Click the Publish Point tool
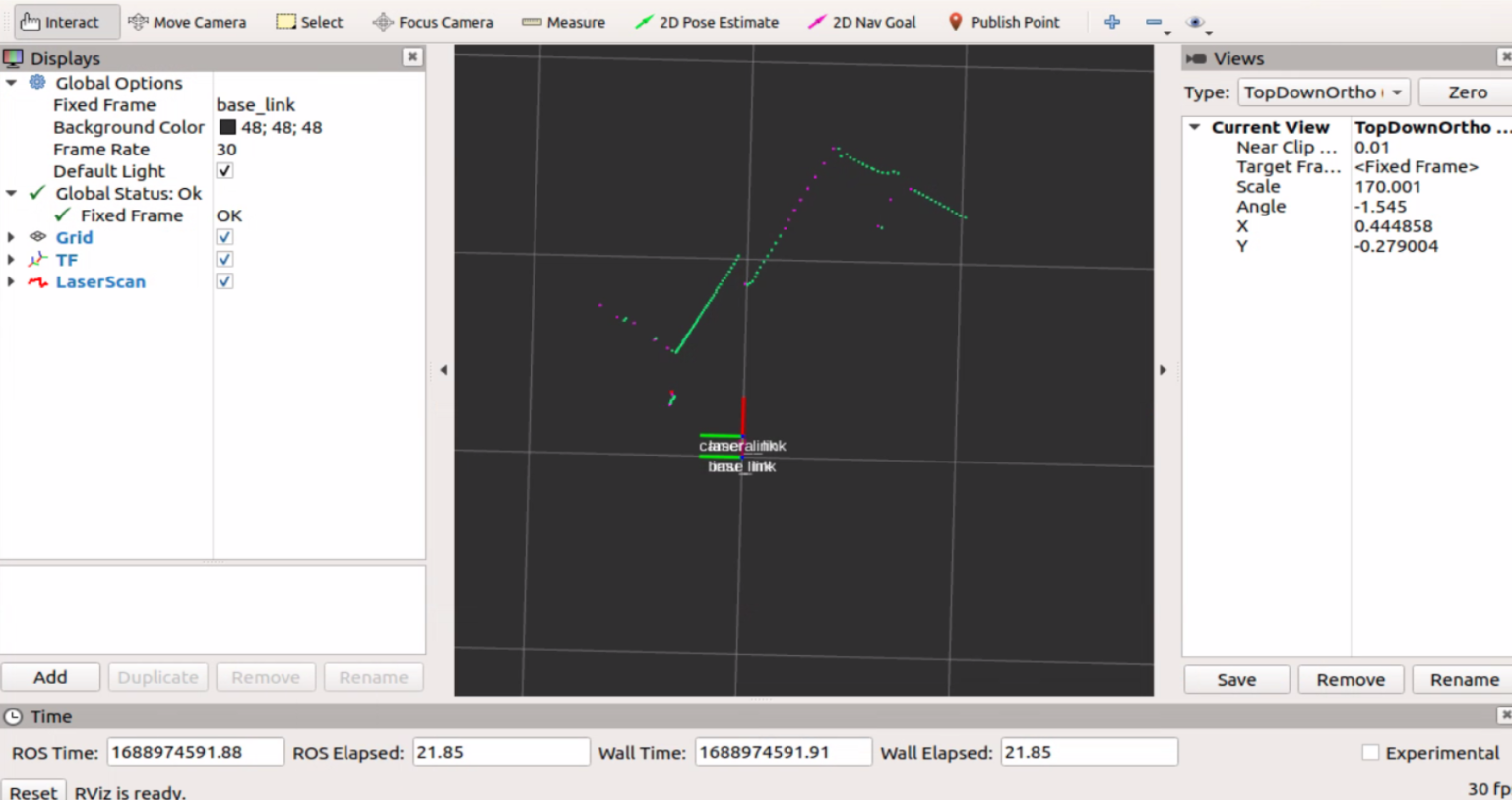Screen dimensions: 1512x800 tap(1003, 22)
